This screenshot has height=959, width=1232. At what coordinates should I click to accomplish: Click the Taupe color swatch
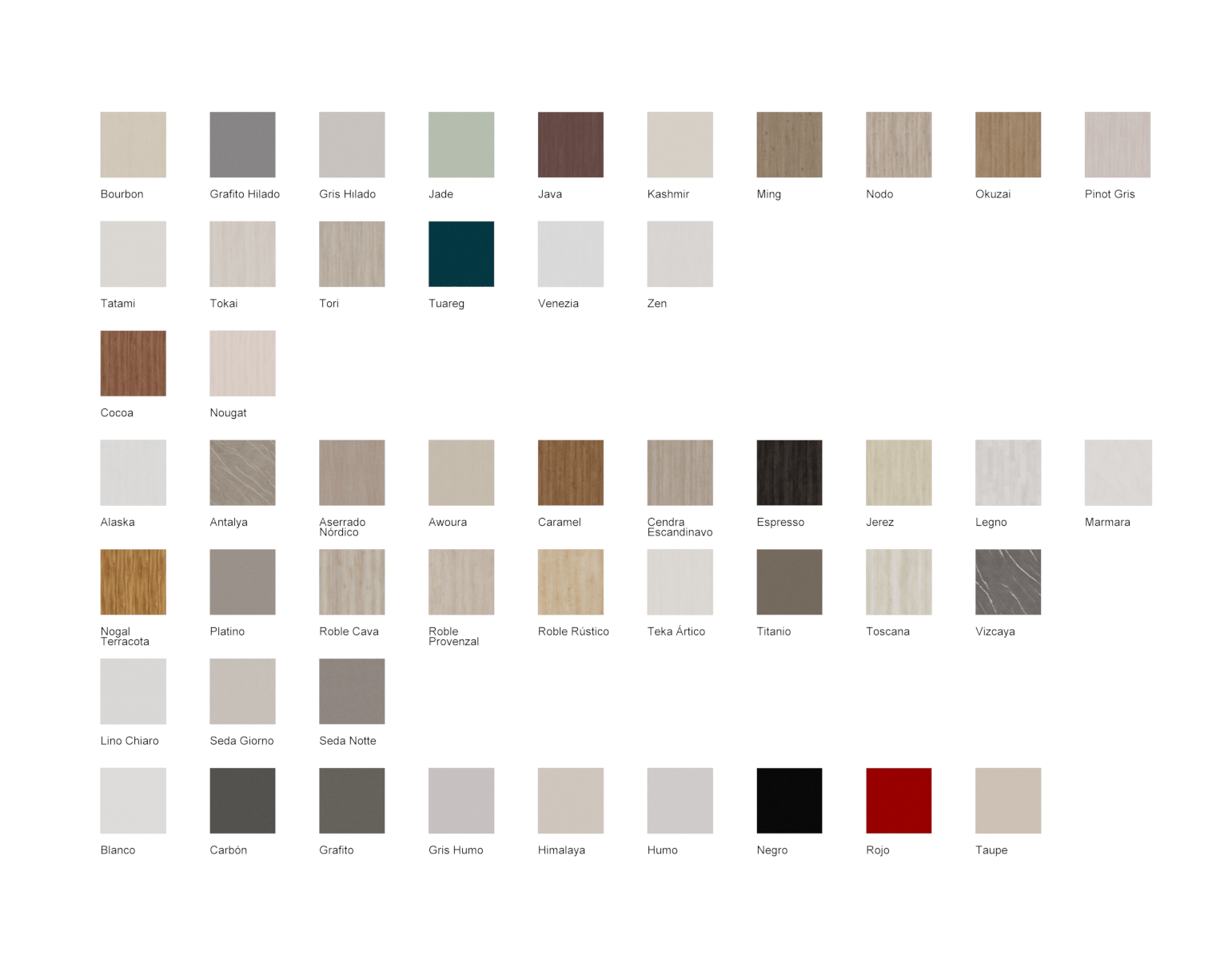tap(1008, 801)
